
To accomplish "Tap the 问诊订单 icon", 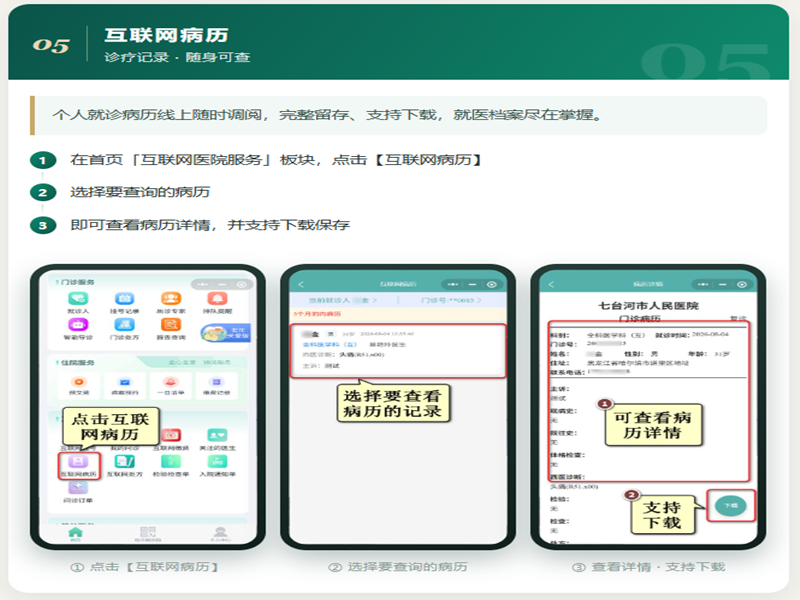I will click(78, 488).
